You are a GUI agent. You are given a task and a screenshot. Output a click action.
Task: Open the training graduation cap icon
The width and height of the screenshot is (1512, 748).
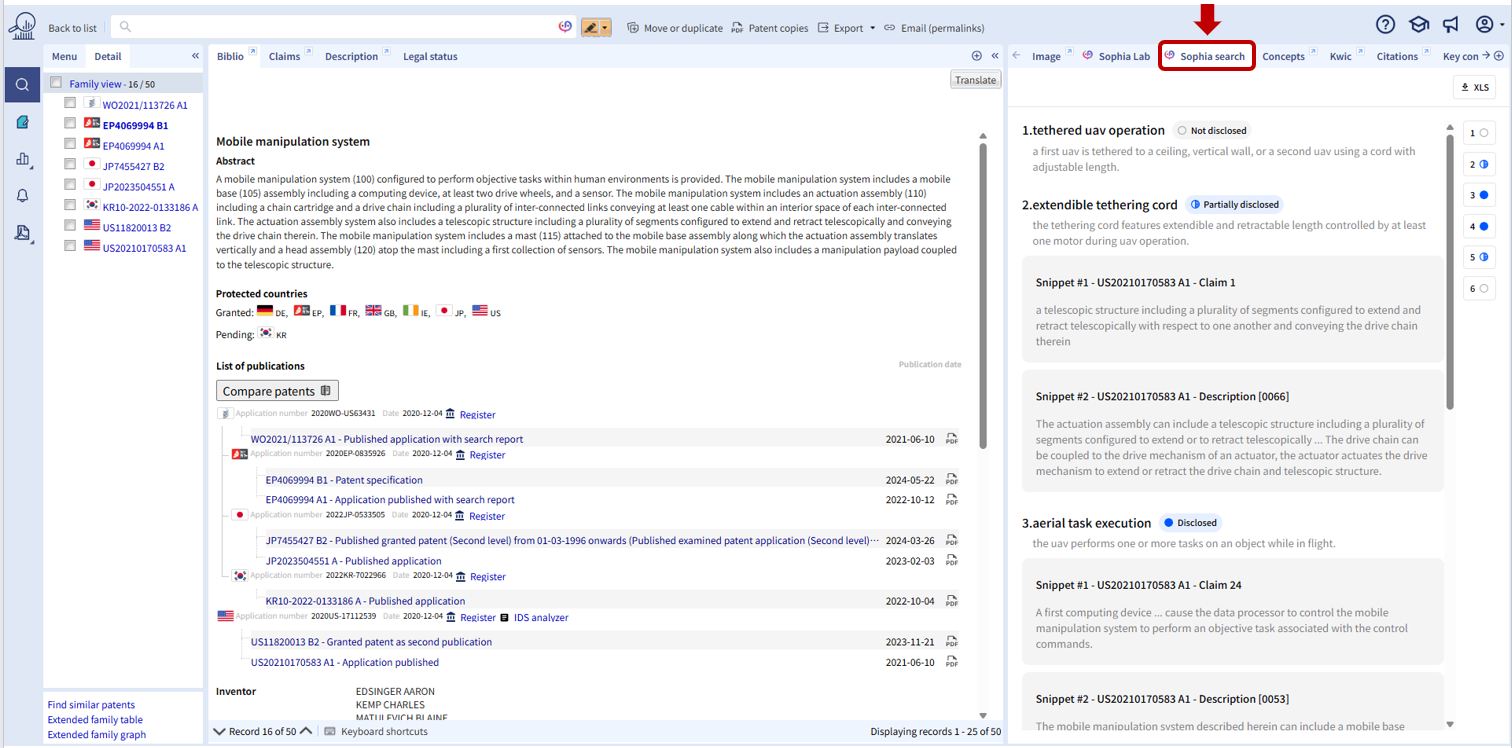(1418, 25)
